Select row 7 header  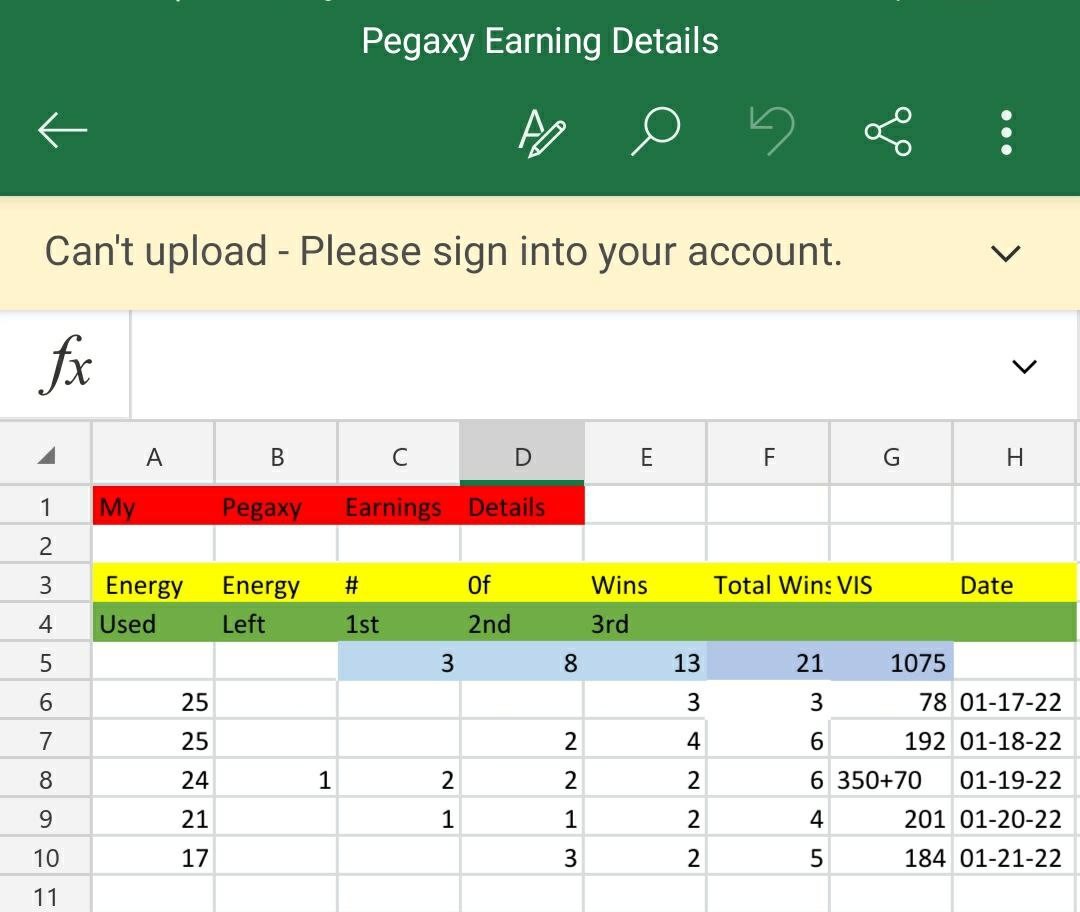coord(45,740)
